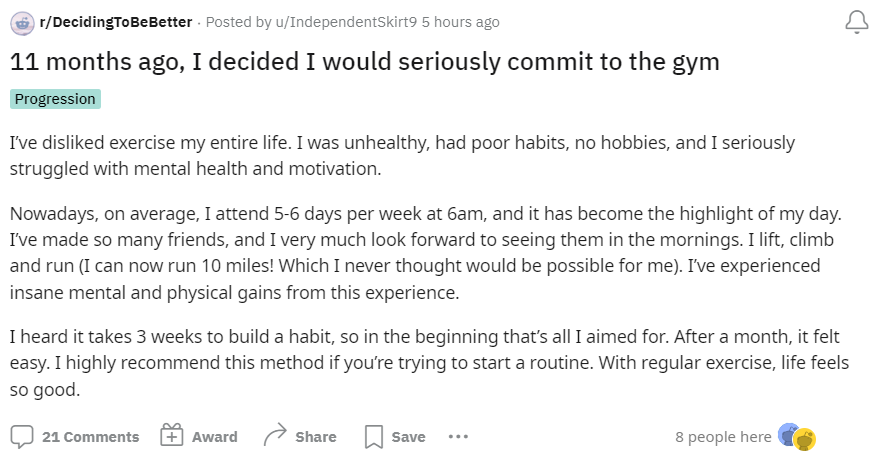Screen dimensions: 869x462
Task: Open Share options via the Share label
Action: point(316,437)
